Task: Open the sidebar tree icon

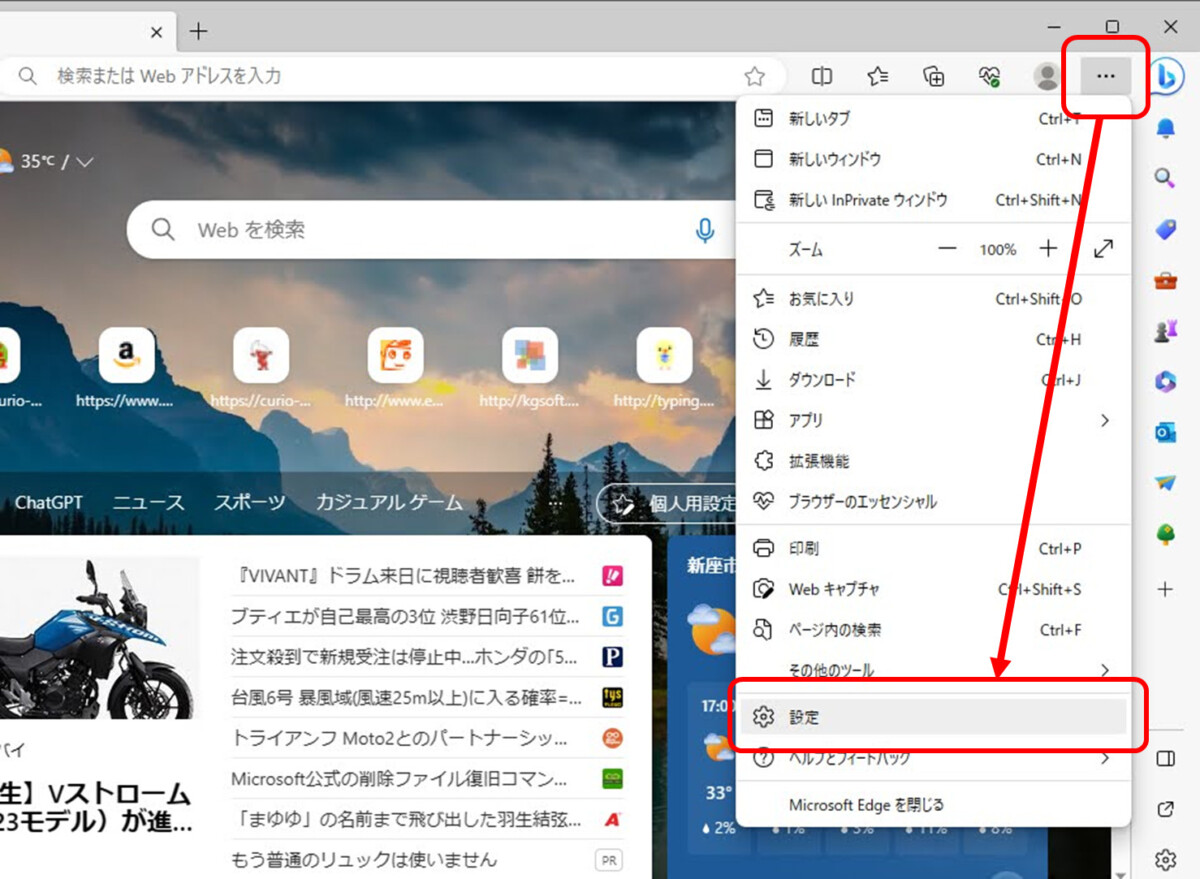Action: click(1165, 535)
